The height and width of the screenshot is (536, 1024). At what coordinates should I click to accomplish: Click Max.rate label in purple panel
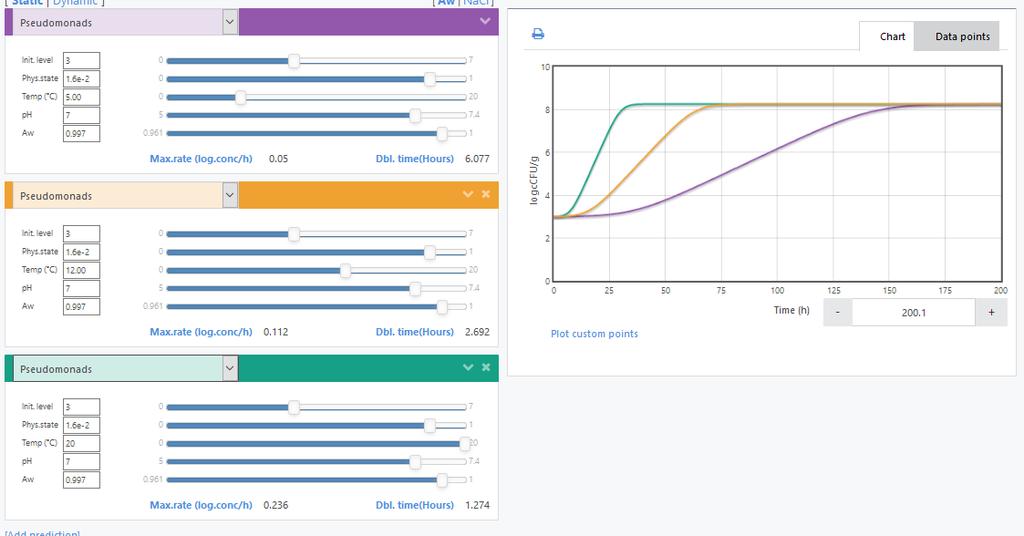(x=201, y=159)
